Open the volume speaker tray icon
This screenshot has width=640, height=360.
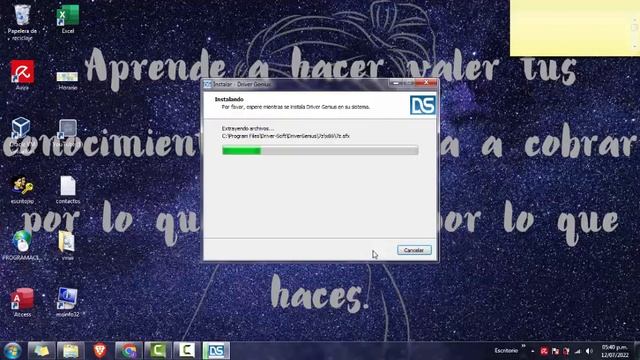coord(589,351)
